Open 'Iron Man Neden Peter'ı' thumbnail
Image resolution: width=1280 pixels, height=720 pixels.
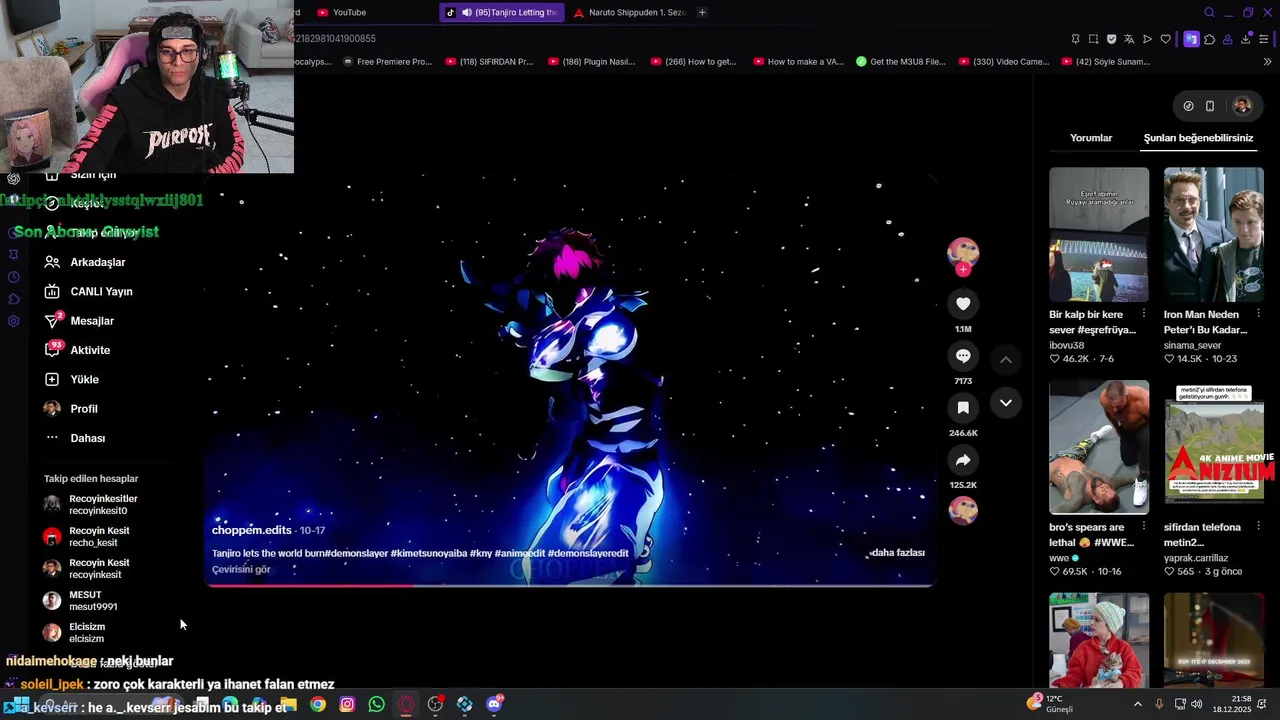point(1214,235)
